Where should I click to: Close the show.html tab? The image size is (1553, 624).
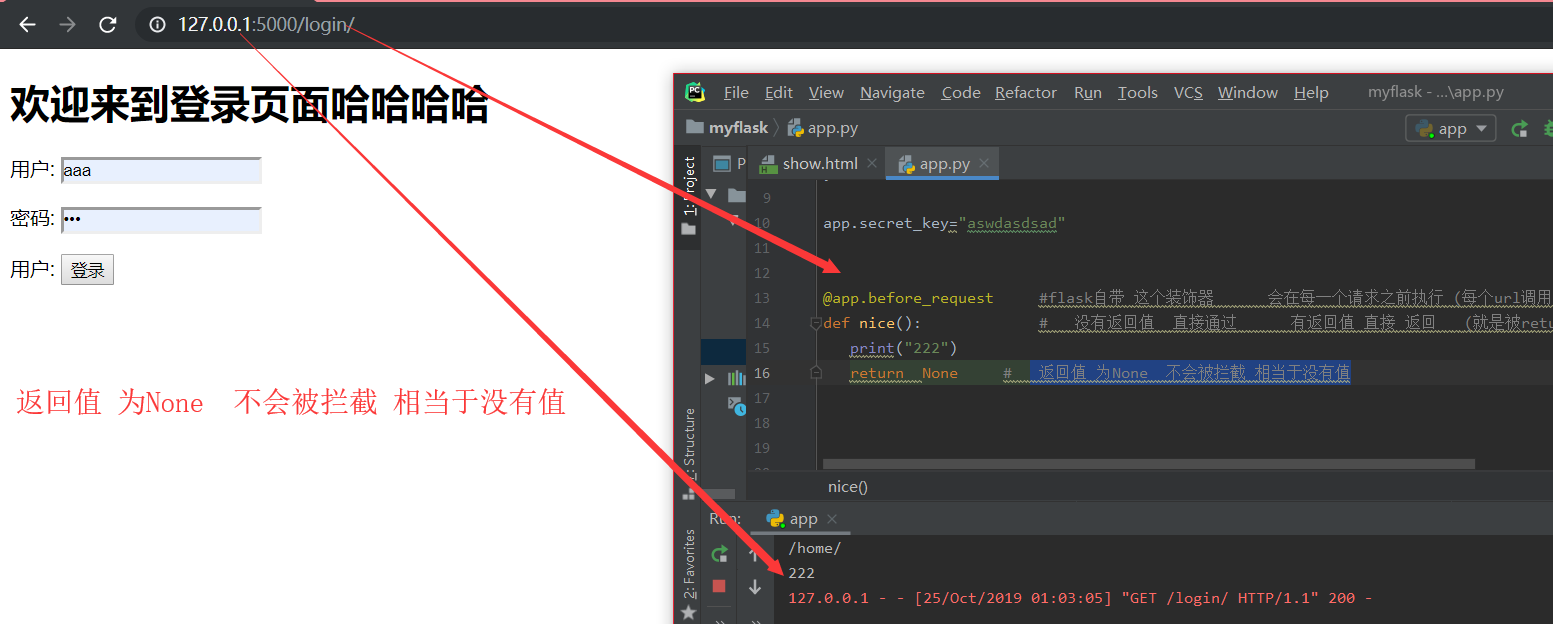(872, 163)
